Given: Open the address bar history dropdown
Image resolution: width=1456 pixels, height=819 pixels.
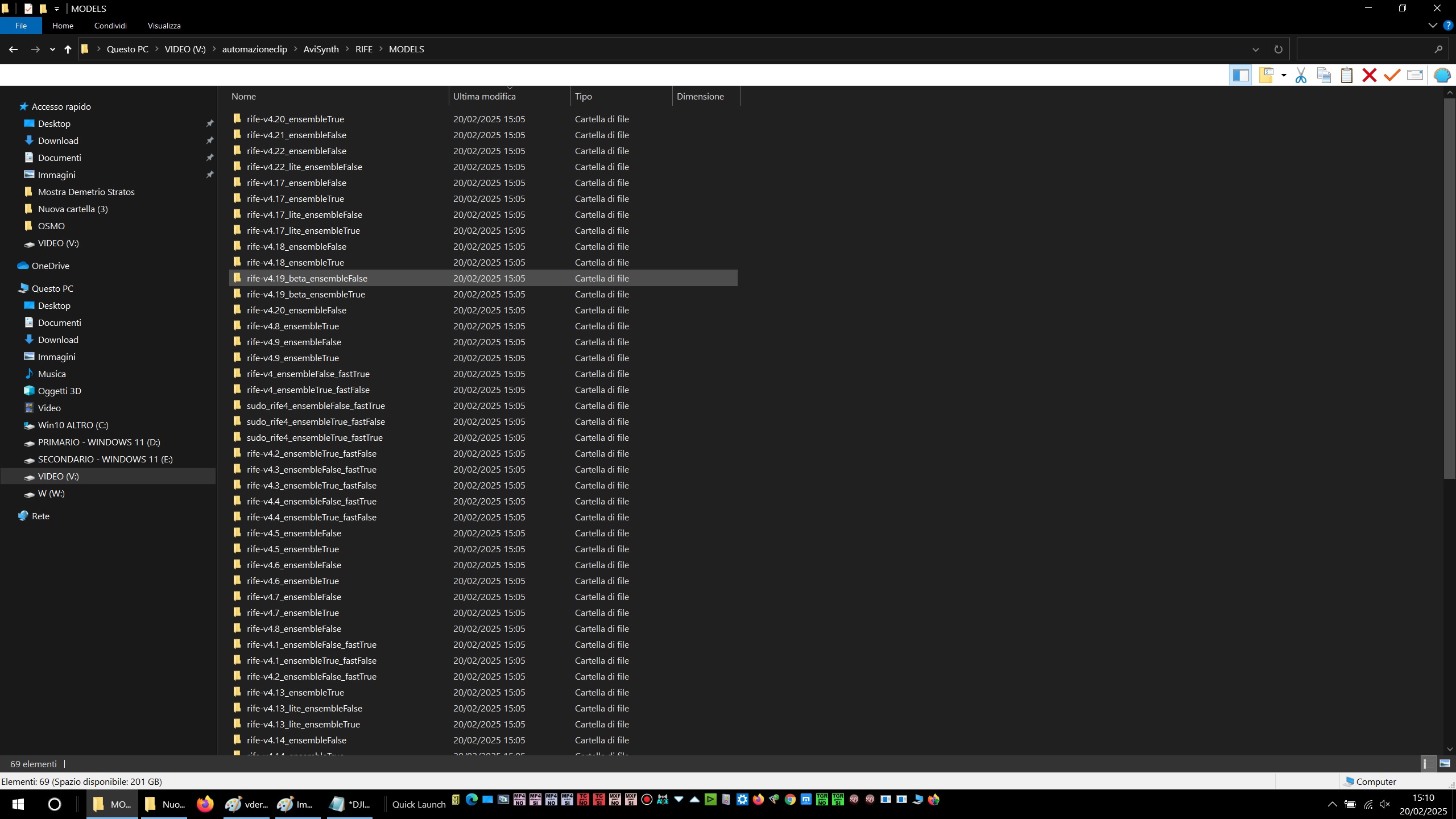Looking at the screenshot, I should 1255,49.
